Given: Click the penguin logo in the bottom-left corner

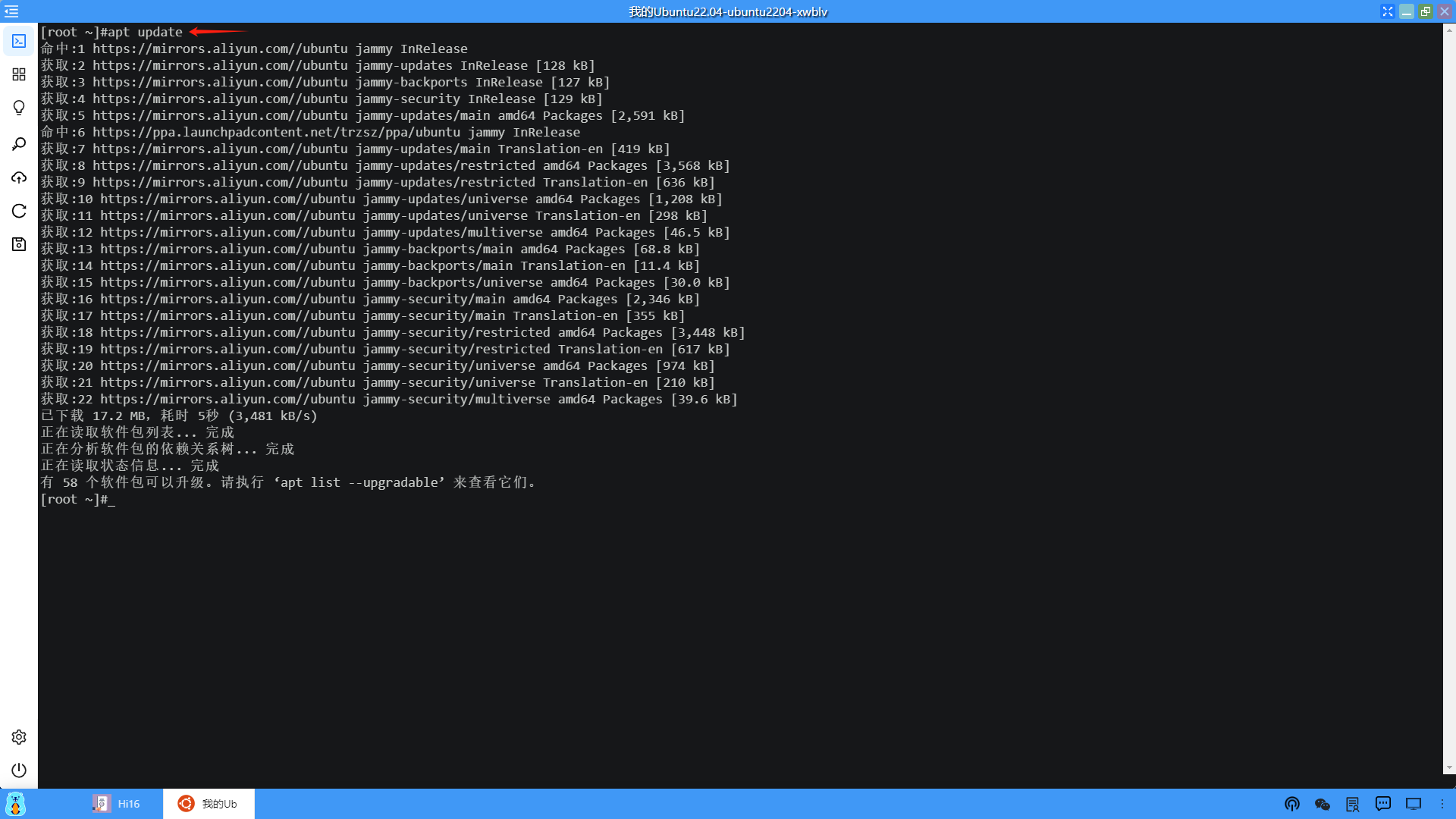Looking at the screenshot, I should pyautogui.click(x=15, y=804).
